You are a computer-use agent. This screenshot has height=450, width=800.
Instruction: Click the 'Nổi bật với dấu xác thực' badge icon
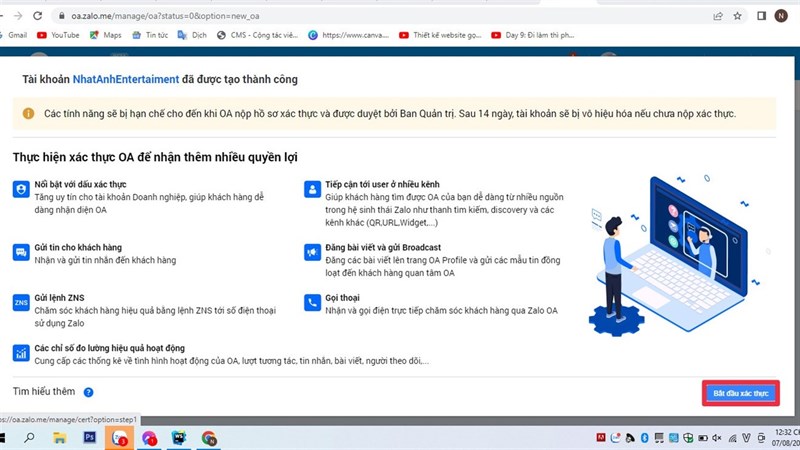click(x=20, y=188)
